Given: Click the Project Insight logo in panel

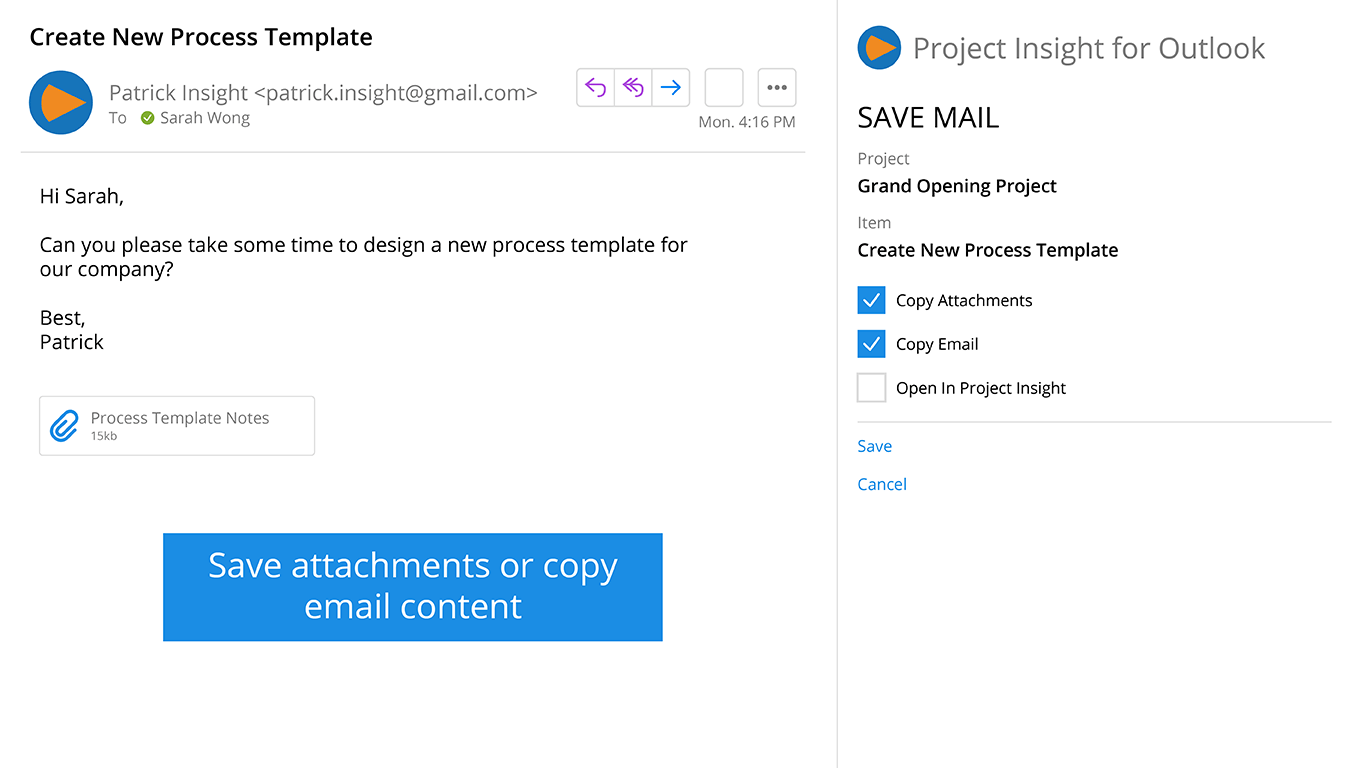Looking at the screenshot, I should pos(879,48).
